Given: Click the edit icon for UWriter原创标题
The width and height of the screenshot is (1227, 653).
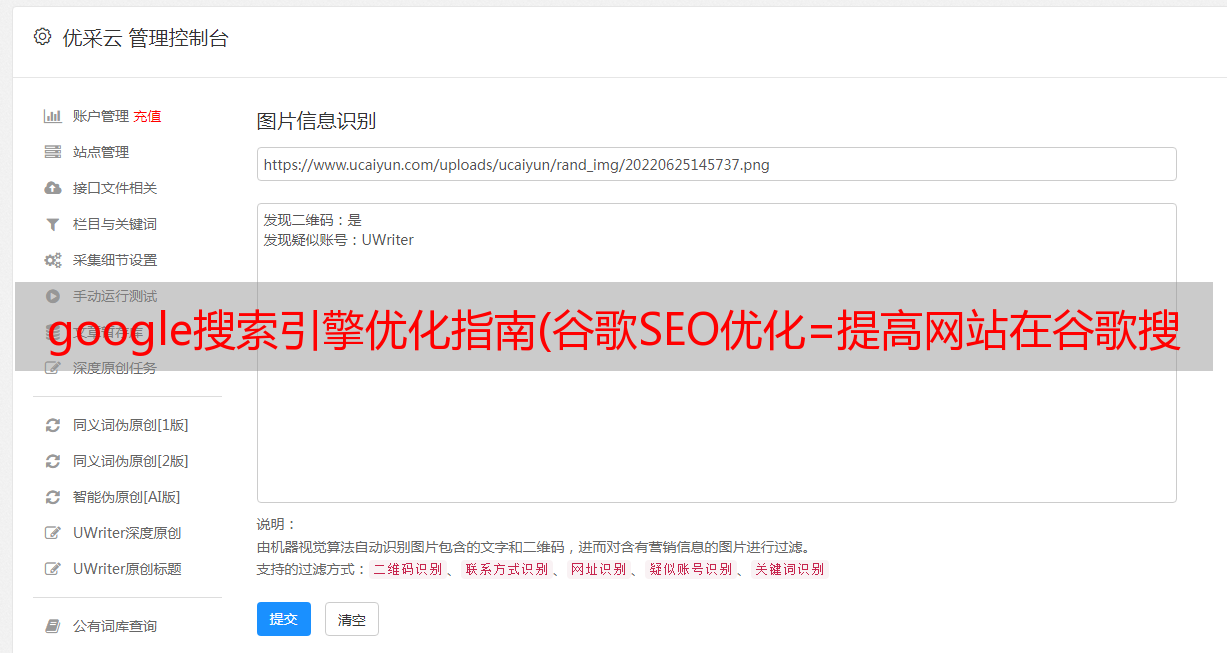Looking at the screenshot, I should [53, 569].
